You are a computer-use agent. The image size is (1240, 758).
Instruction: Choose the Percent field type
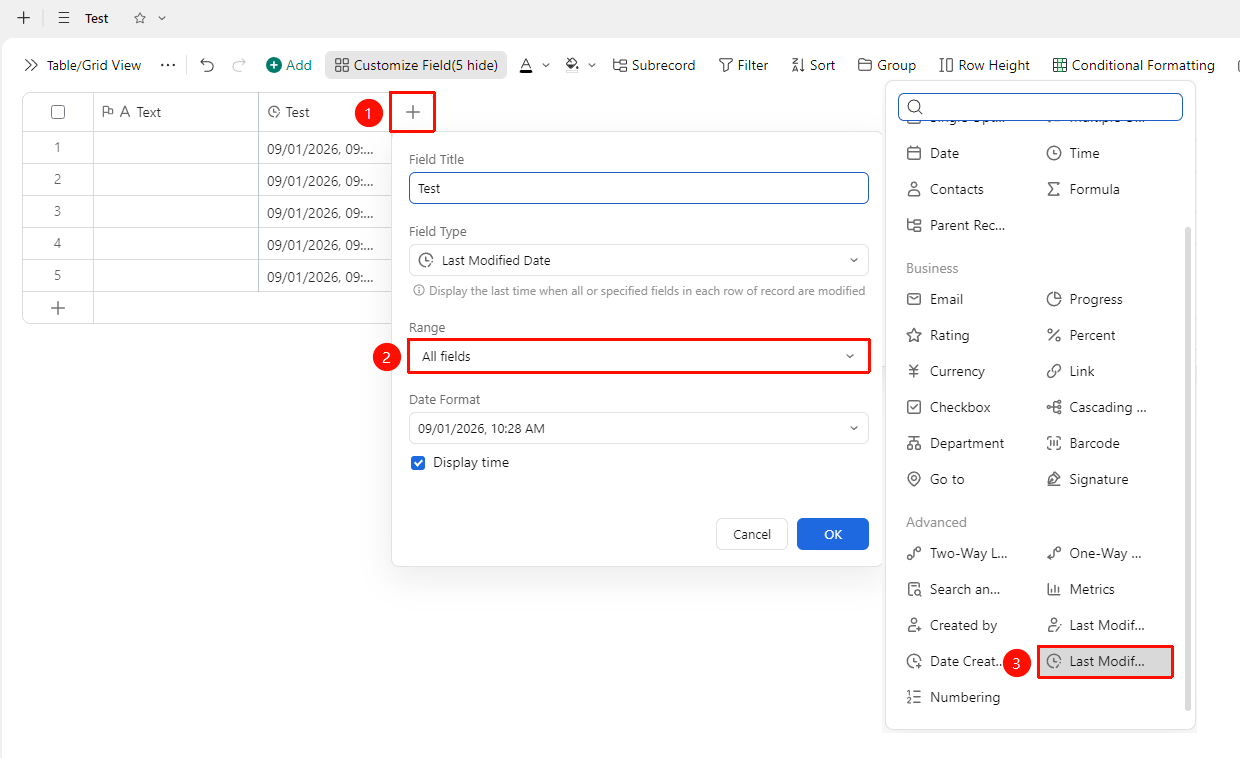1081,335
